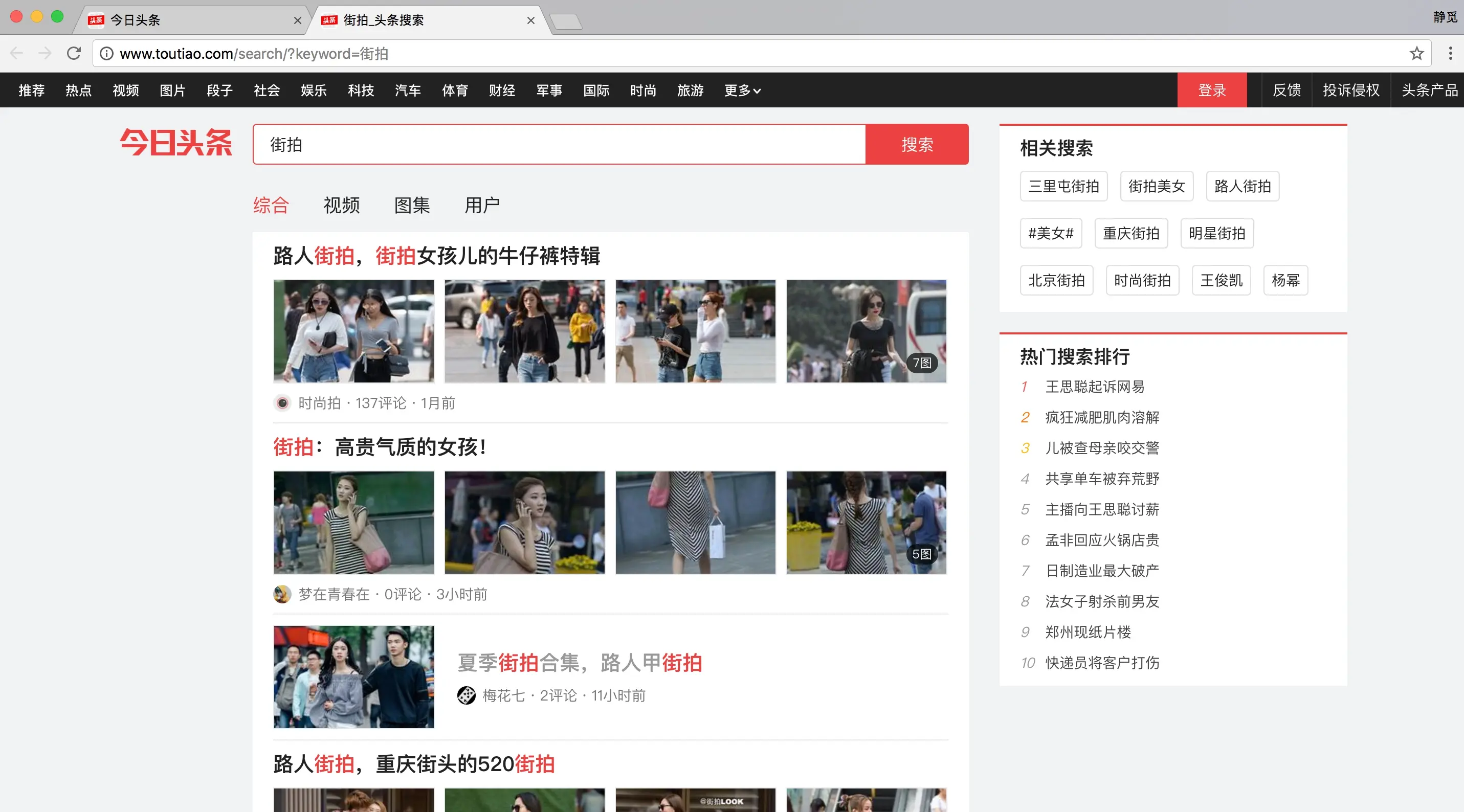
Task: Bookmark this page with the star icon
Action: pyautogui.click(x=1416, y=53)
